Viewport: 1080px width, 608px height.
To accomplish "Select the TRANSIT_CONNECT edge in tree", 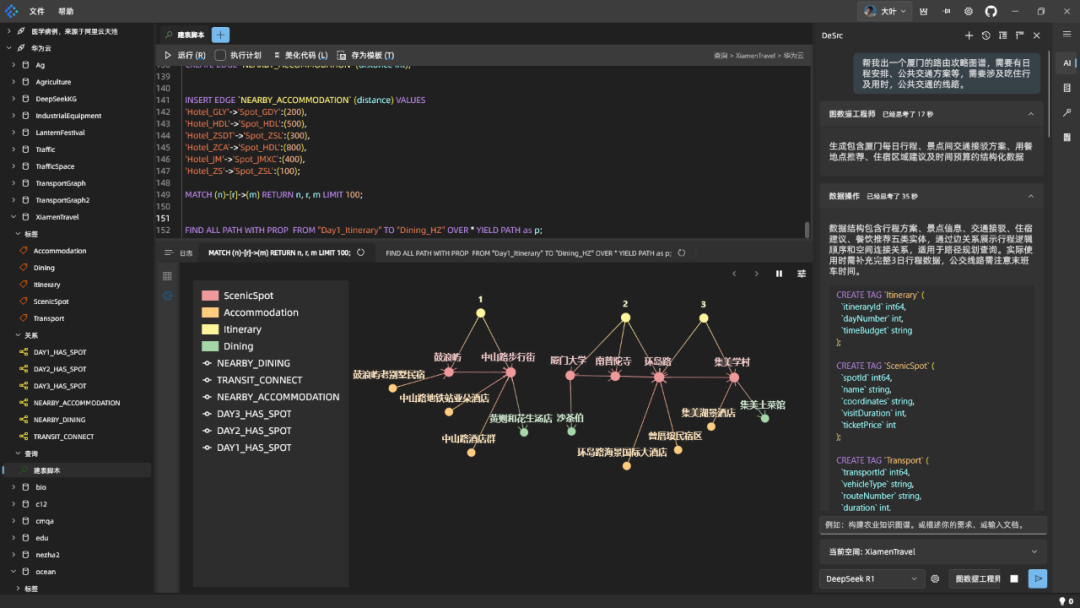I will [63, 437].
